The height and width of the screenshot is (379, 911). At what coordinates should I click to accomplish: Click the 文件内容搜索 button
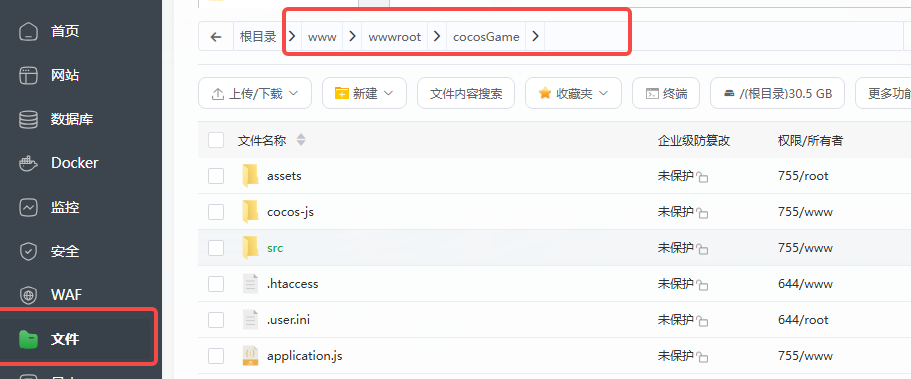[466, 93]
